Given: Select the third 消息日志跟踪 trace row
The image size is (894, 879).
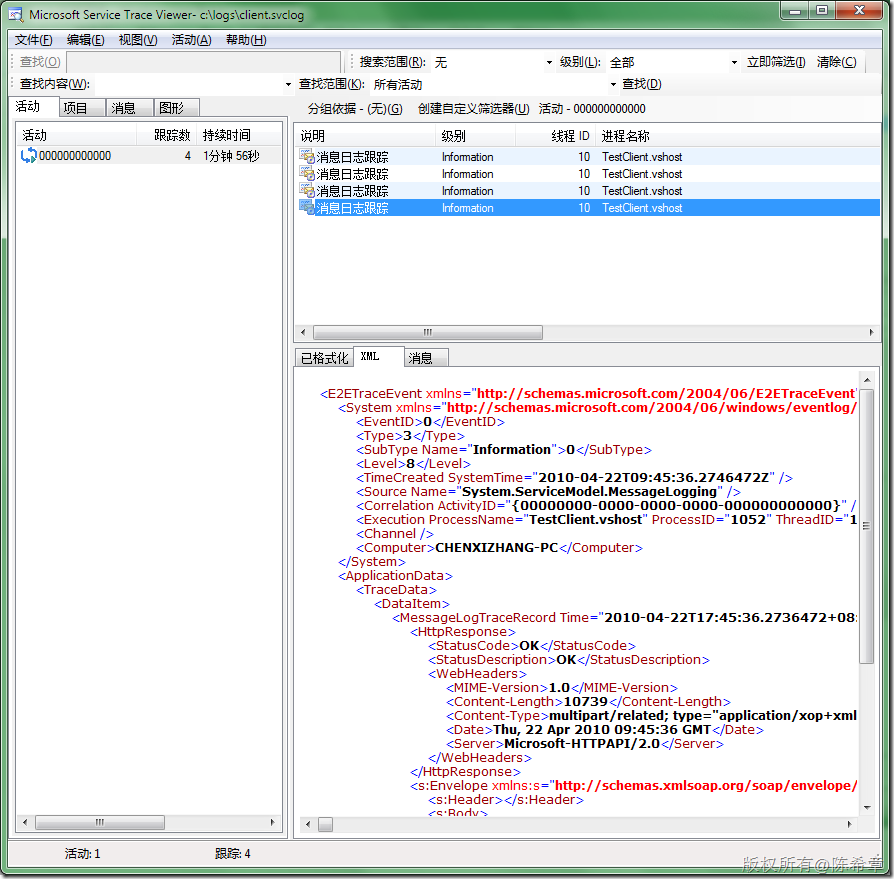Looking at the screenshot, I should [x=587, y=191].
